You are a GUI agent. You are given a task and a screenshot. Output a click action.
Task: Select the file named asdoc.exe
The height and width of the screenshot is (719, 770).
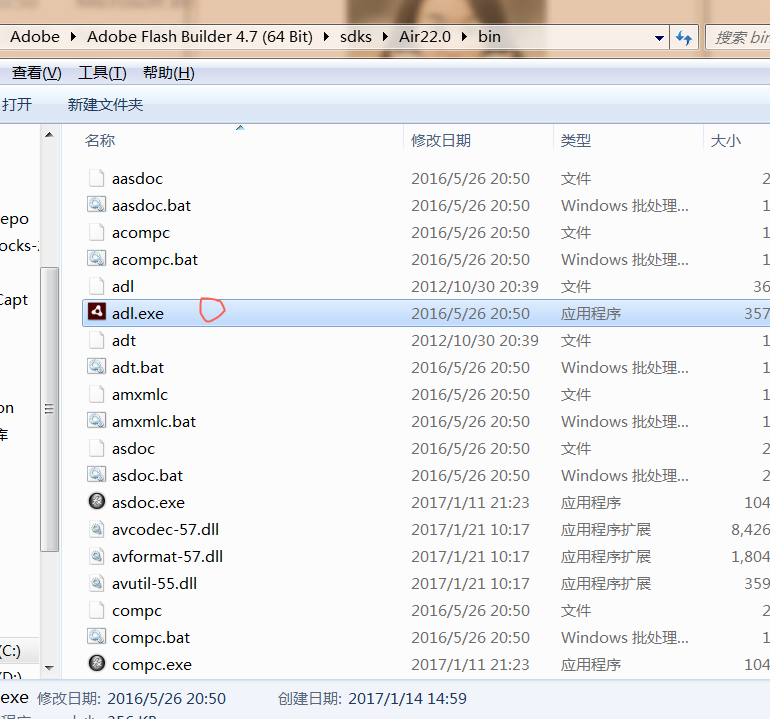(x=148, y=502)
